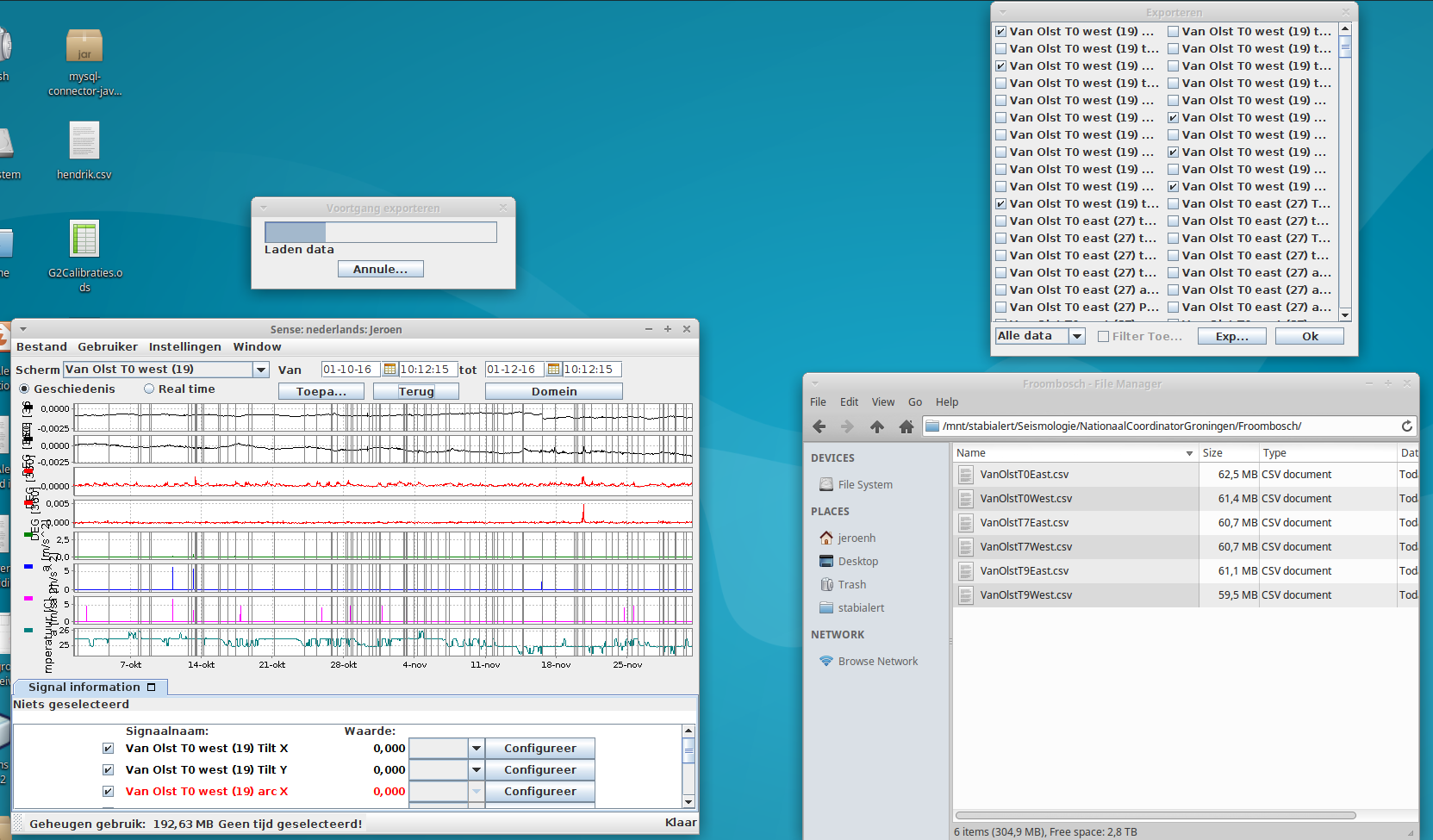Uncheck the Van Olst T0 west (19) Tilt X signal
This screenshot has width=1433, height=840.
click(x=108, y=749)
